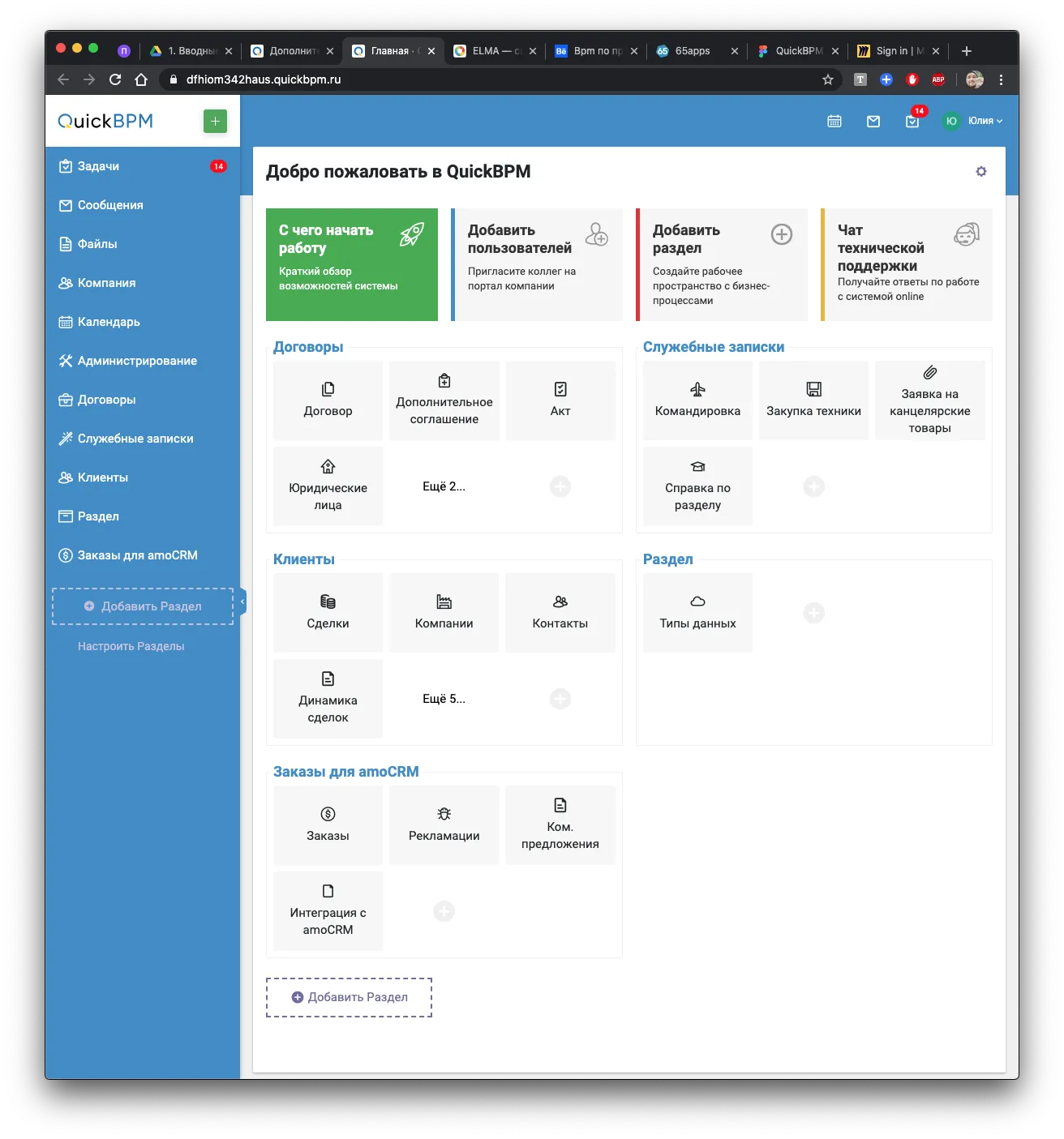Collapse the sidebar with the edge chevron
Image resolution: width=1064 pixels, height=1139 pixels.
coord(242,602)
